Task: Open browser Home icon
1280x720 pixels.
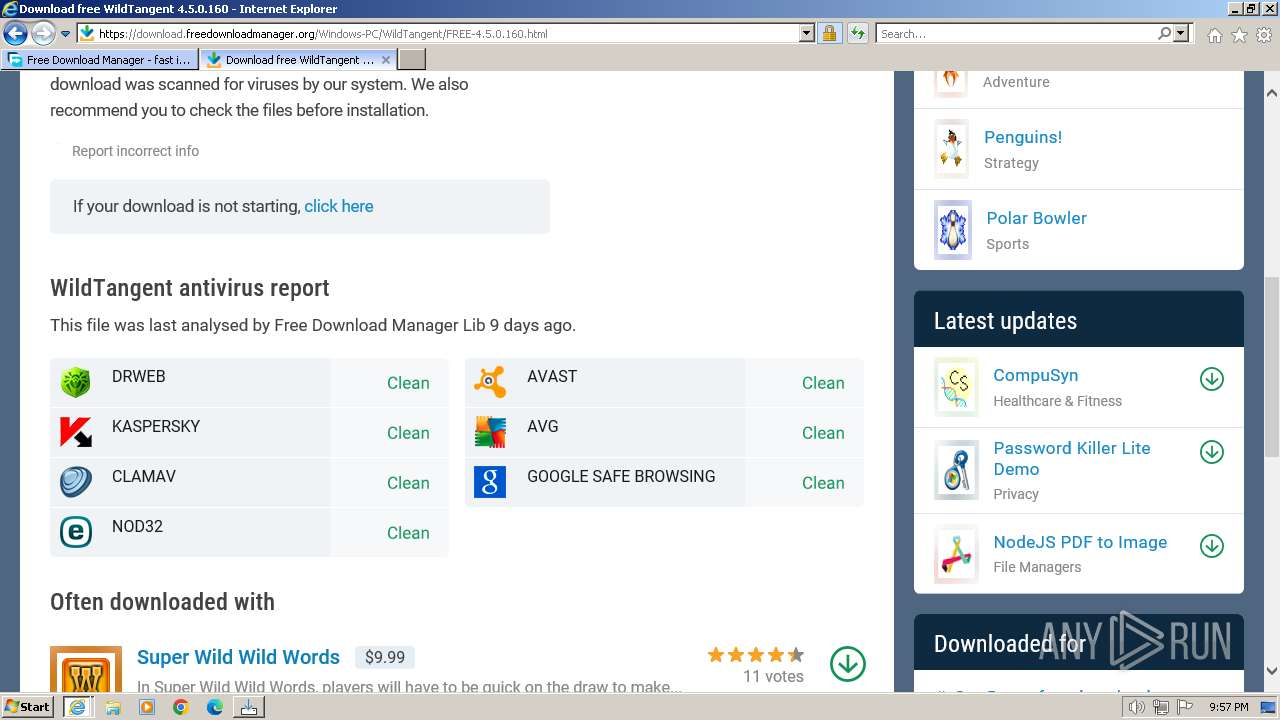Action: pos(1214,34)
